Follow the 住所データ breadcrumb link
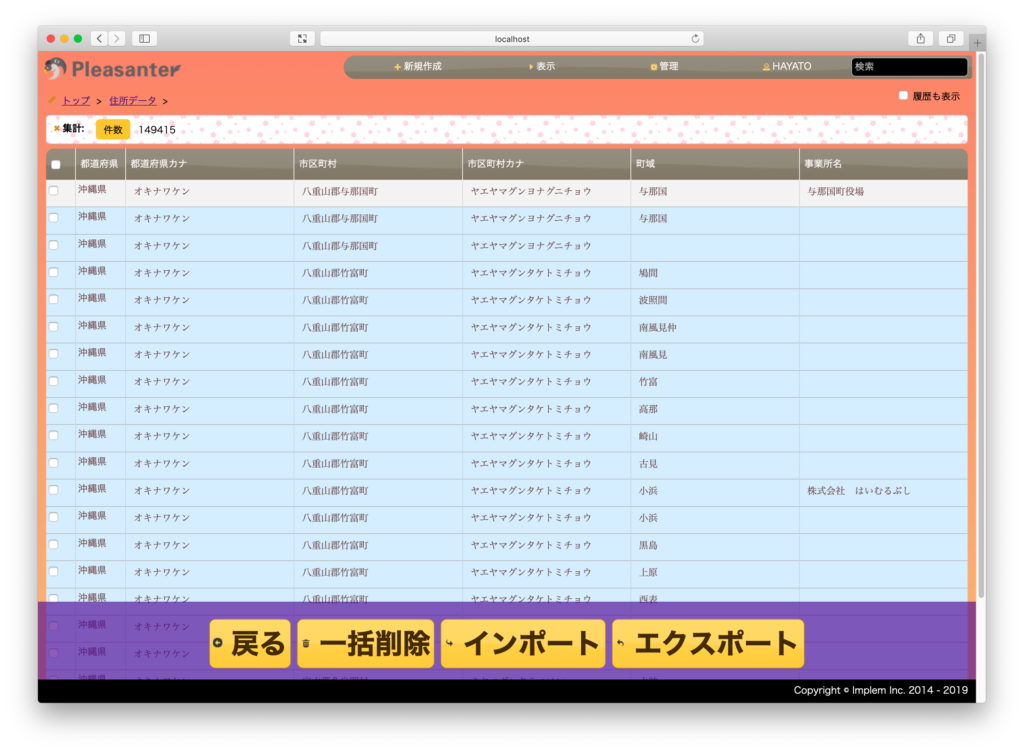 pos(133,101)
